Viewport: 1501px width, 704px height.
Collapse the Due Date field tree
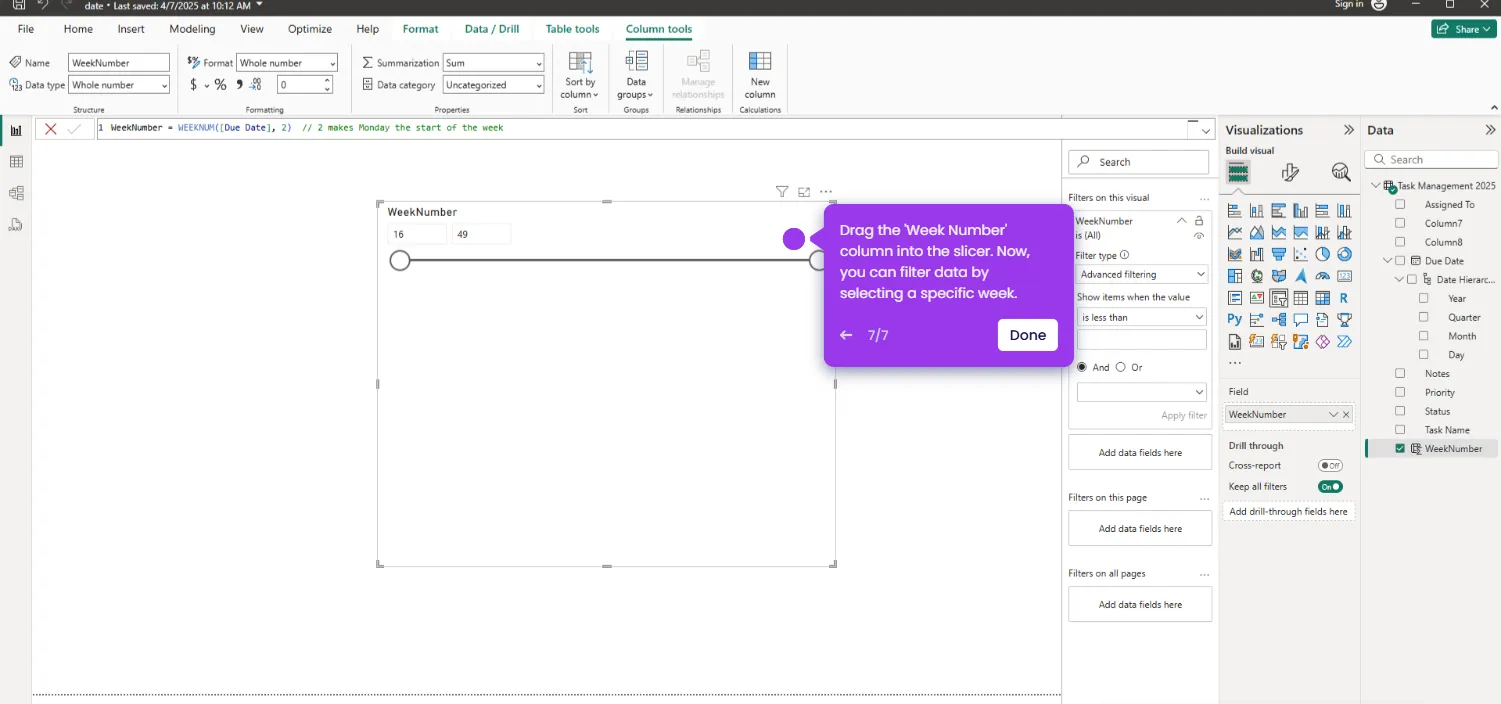(1388, 261)
